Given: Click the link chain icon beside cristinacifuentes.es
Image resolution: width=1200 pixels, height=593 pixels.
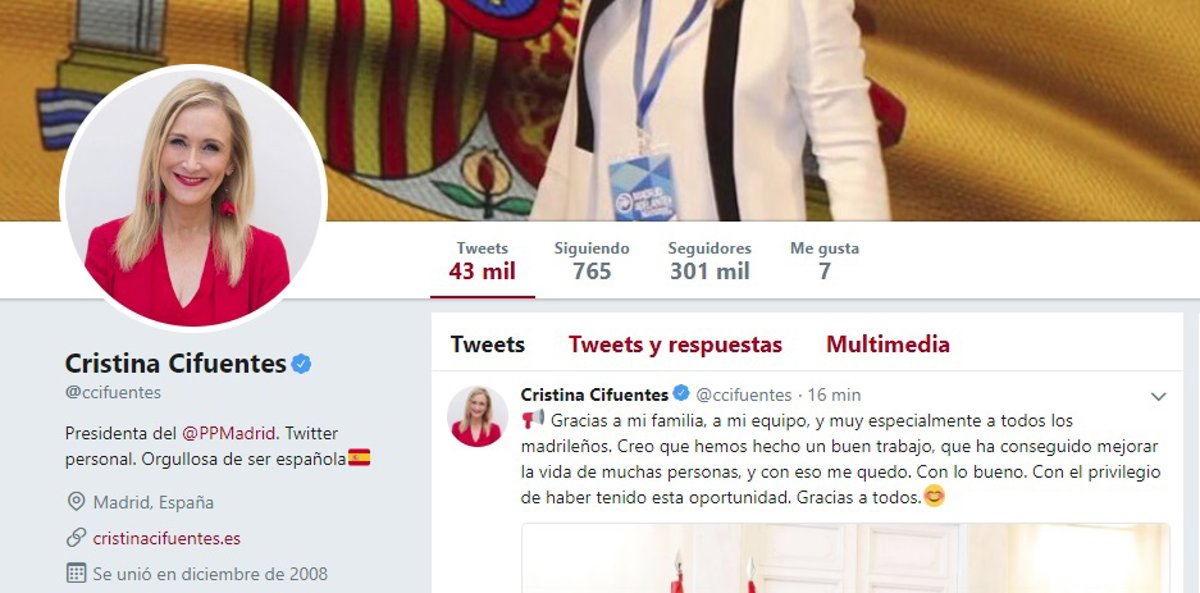Looking at the screenshot, I should click(75, 538).
